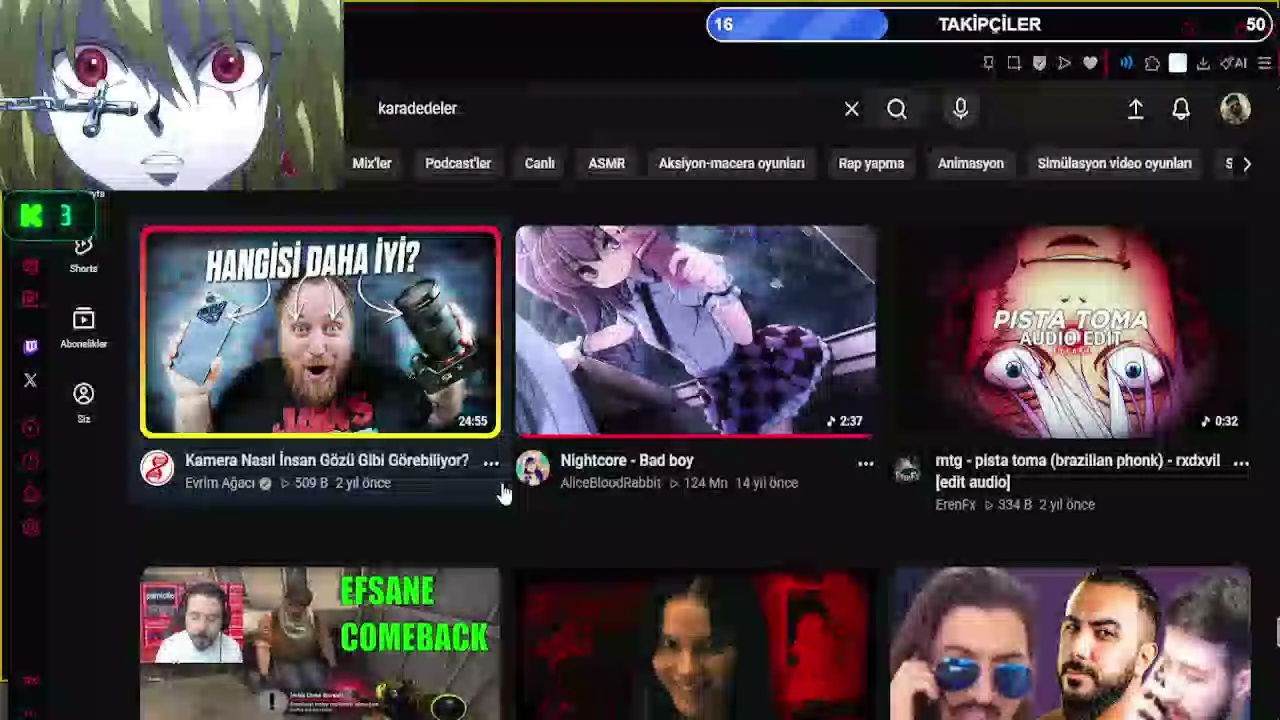Visit the ErenFx channel name link

coord(955,505)
